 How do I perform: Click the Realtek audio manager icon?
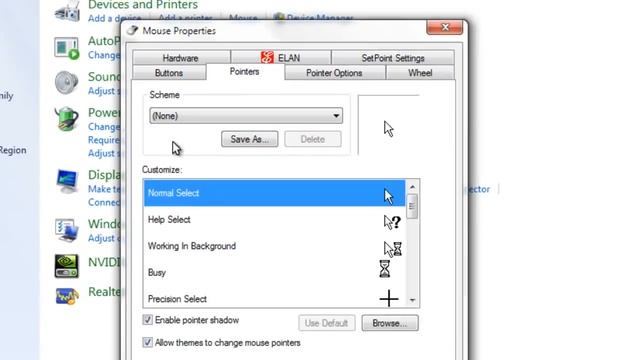coord(67,296)
